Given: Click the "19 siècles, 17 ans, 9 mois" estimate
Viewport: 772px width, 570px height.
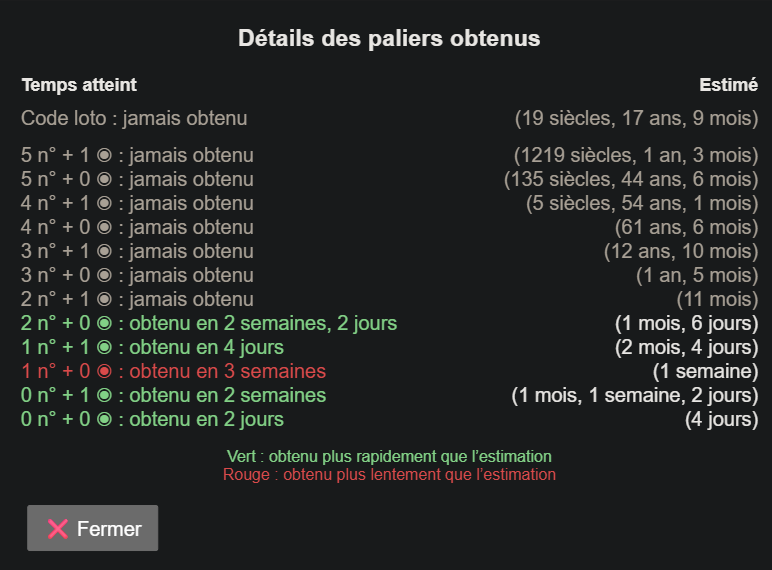Looking at the screenshot, I should point(636,118).
